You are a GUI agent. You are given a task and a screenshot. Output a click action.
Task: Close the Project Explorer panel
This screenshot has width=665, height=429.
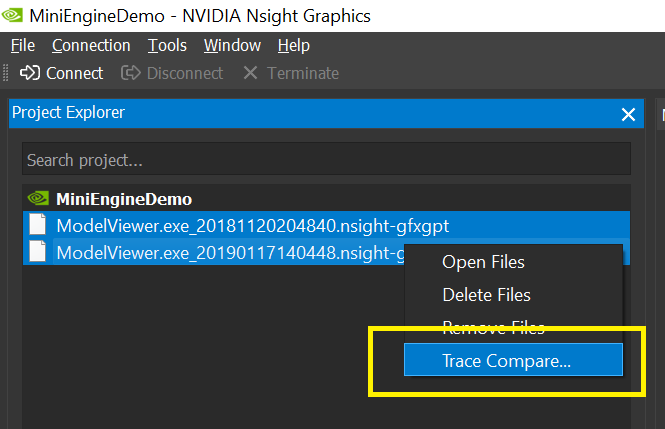click(x=629, y=115)
